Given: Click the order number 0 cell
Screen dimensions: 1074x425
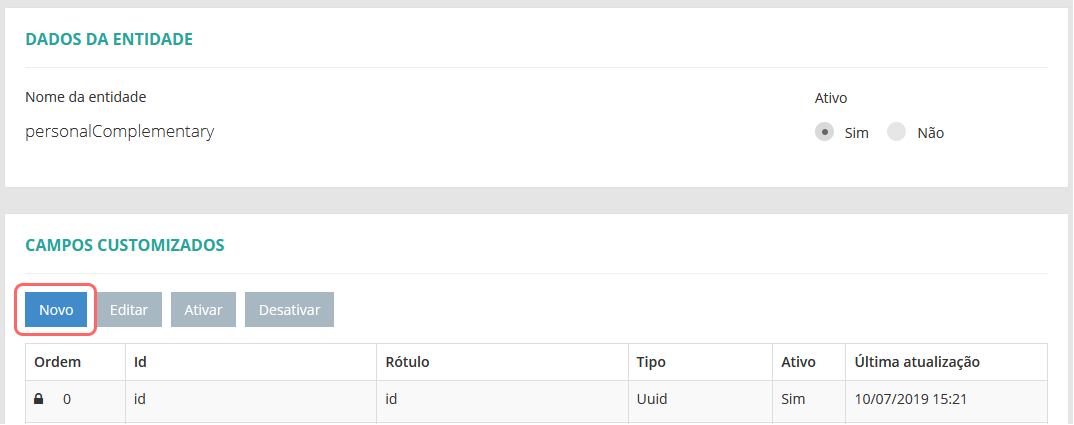Looking at the screenshot, I should (x=67, y=399).
